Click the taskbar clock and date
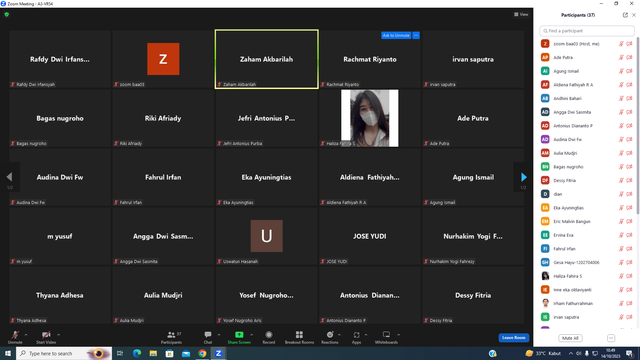 pyautogui.click(x=611, y=353)
